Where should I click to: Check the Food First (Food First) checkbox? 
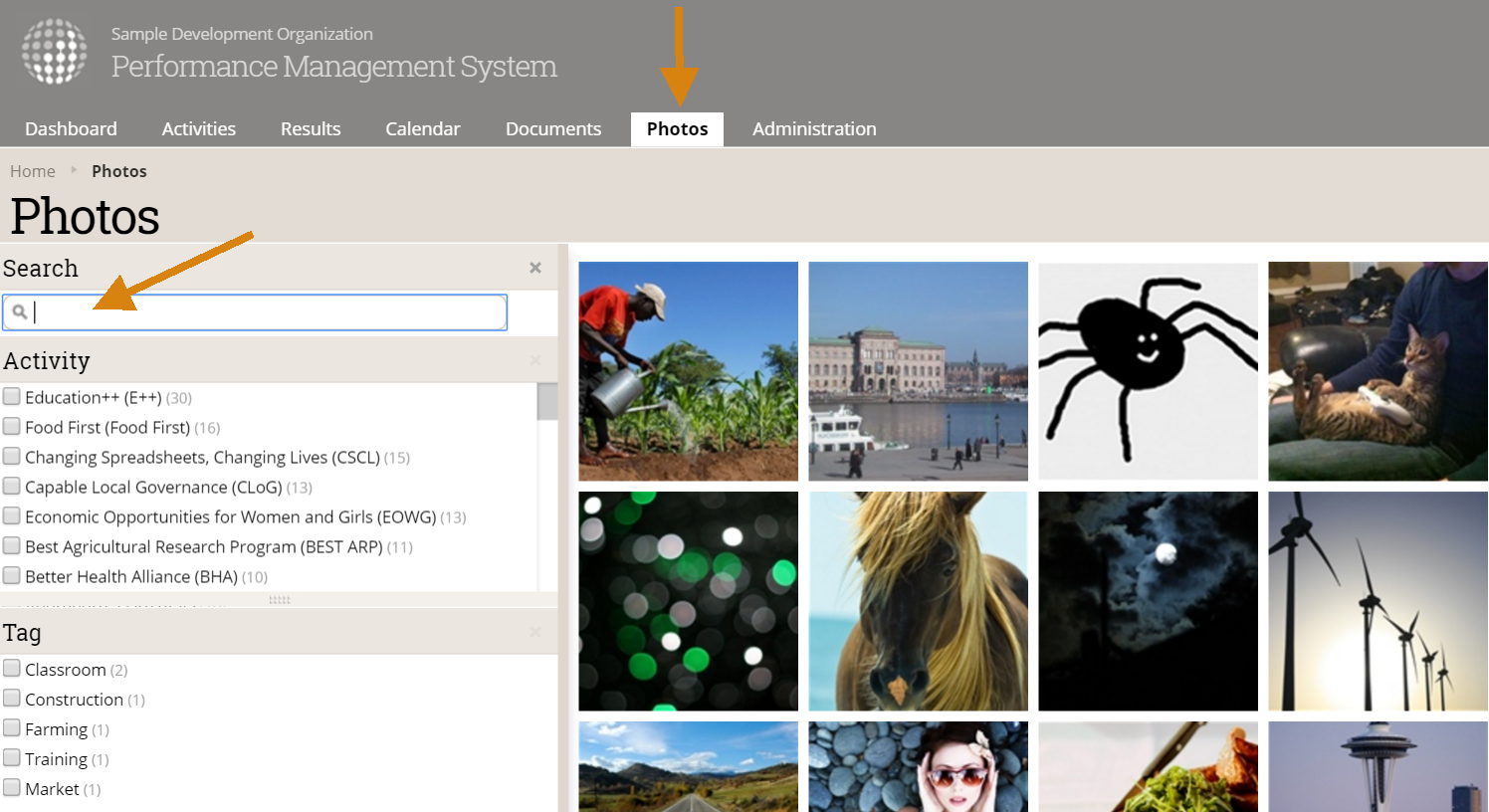point(12,427)
